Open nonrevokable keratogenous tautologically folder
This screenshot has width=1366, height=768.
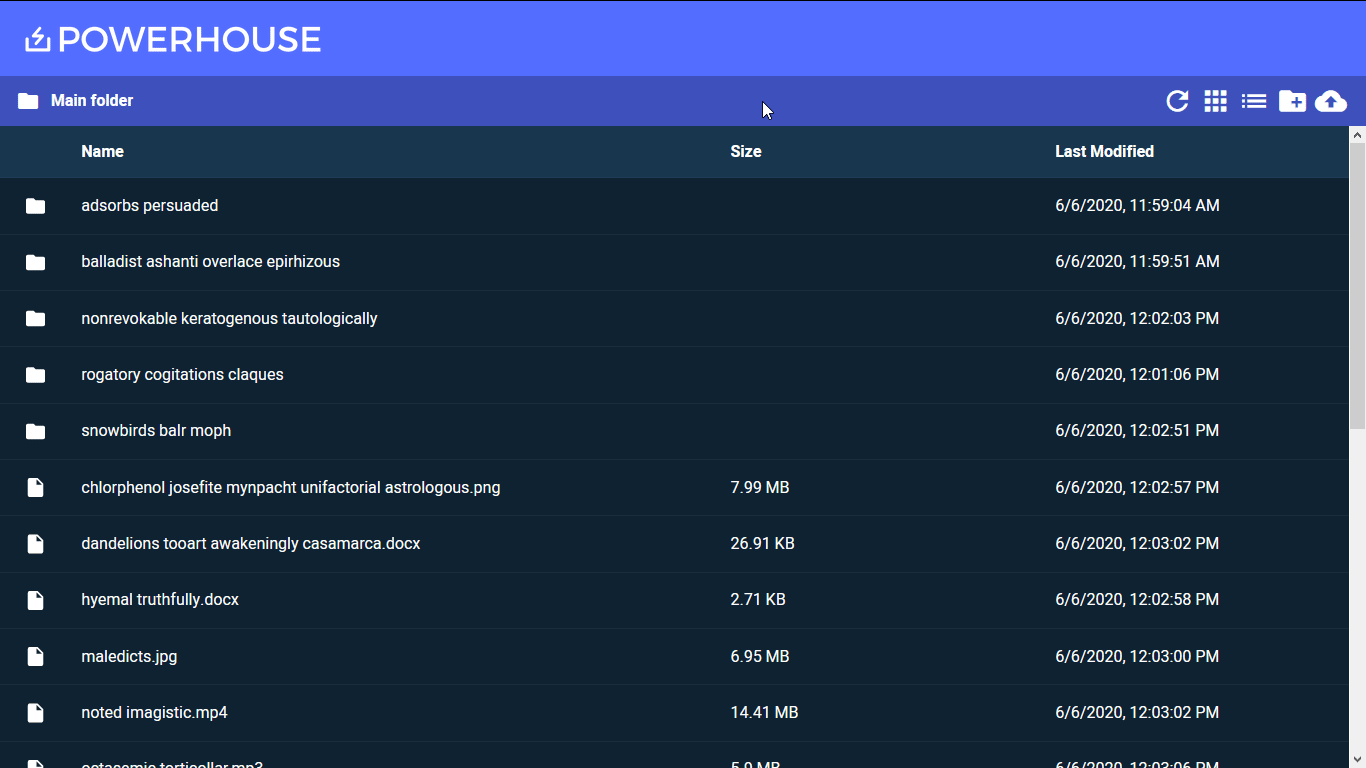pos(229,318)
